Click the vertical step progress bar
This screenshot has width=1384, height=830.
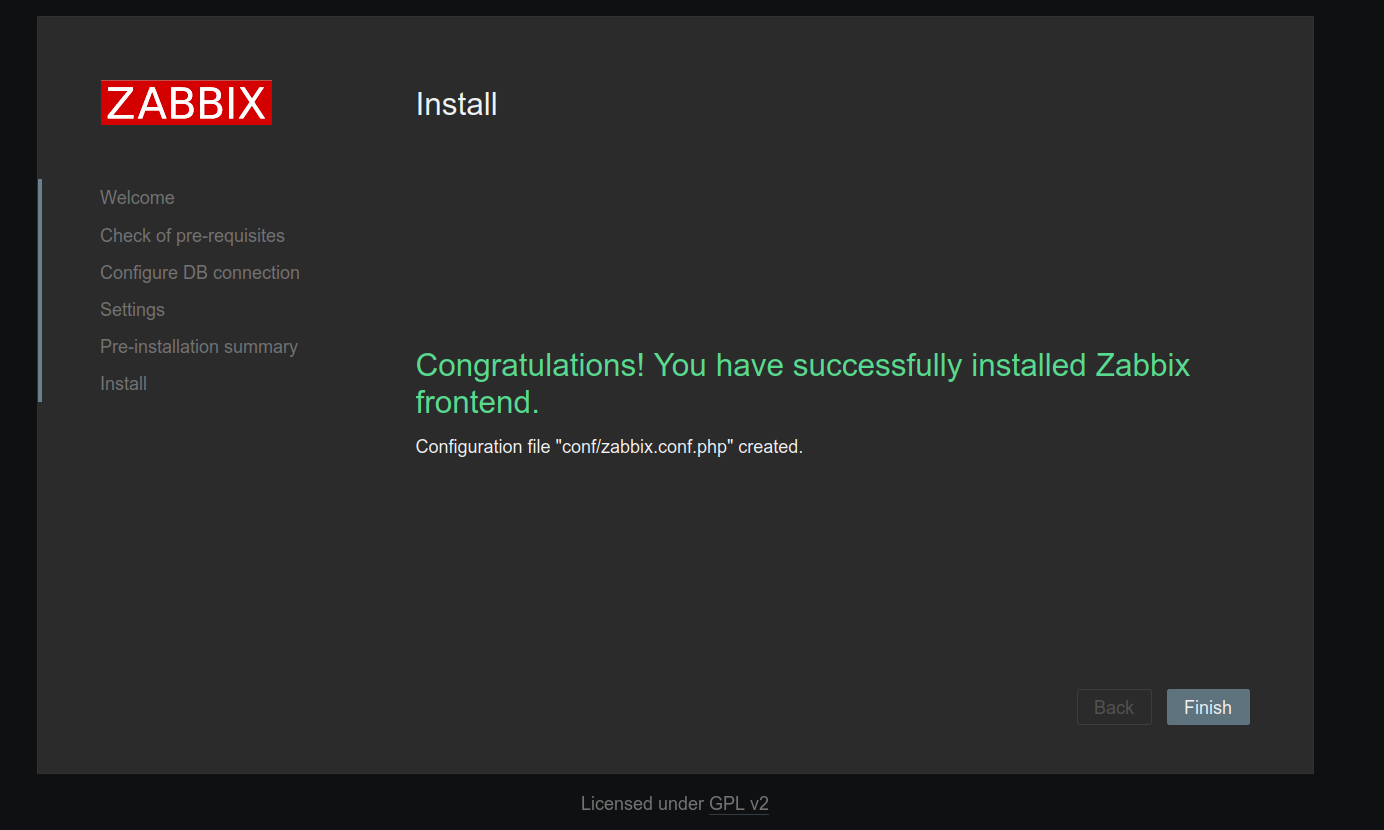click(x=40, y=290)
